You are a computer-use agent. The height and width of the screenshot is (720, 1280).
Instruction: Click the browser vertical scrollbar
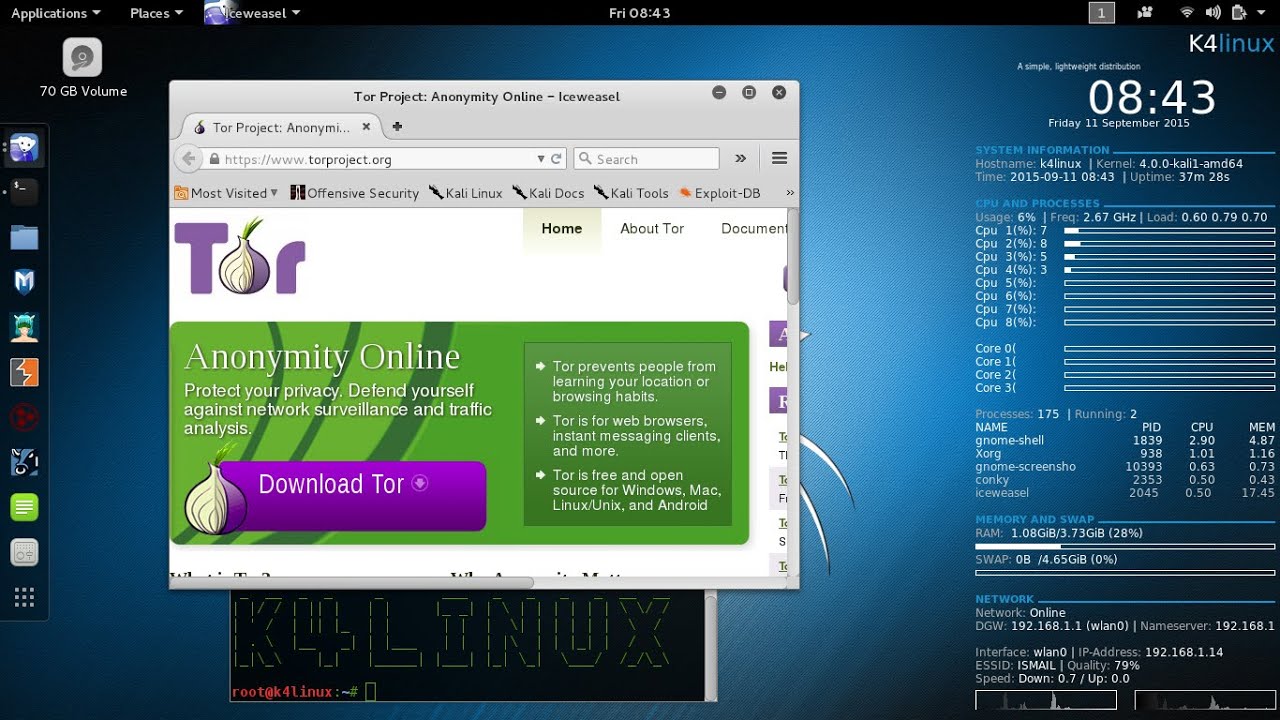point(793,257)
